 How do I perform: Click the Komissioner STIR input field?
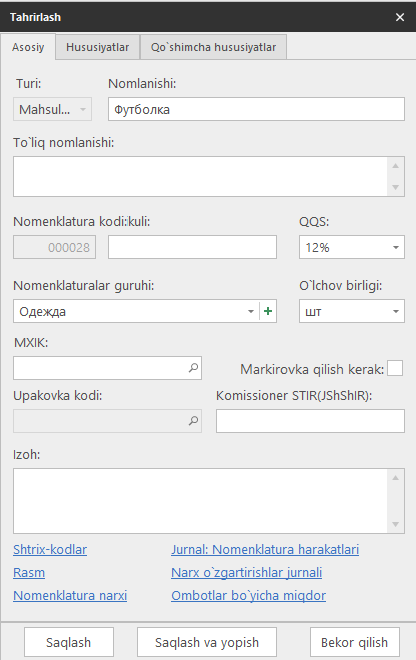[x=310, y=421]
